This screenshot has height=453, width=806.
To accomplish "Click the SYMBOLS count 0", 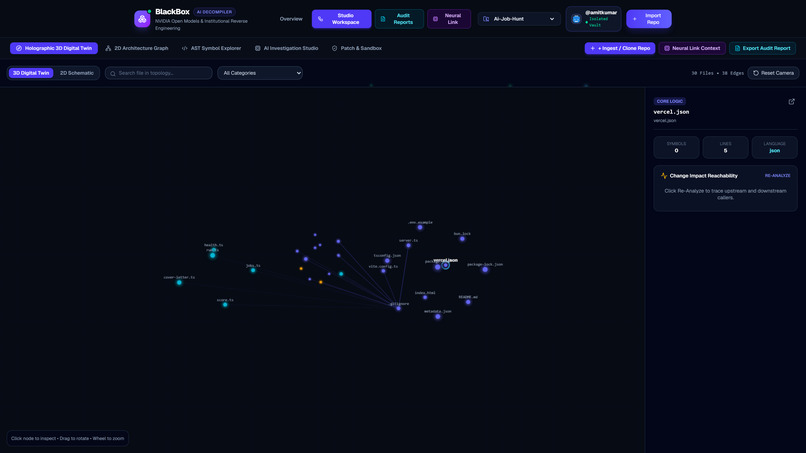I will 676,151.
